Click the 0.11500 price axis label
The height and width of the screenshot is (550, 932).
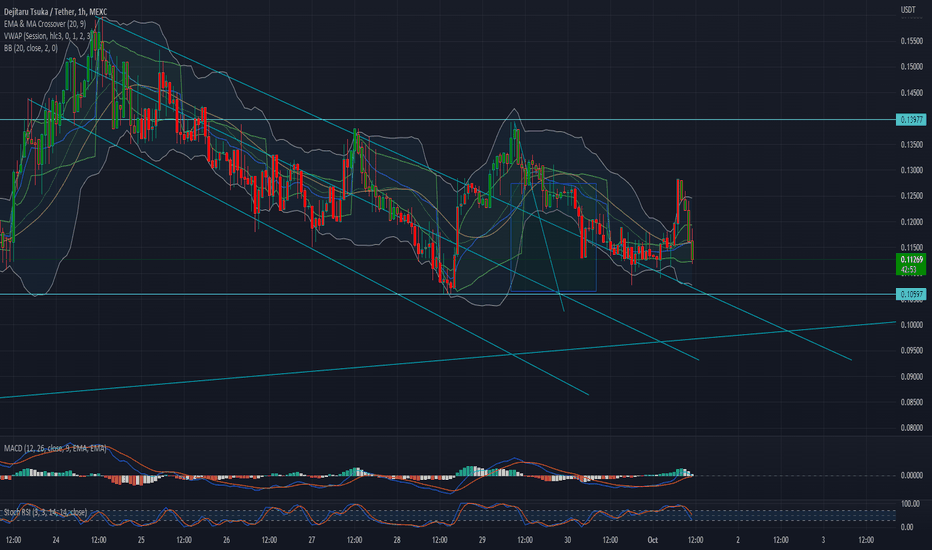[x=911, y=247]
